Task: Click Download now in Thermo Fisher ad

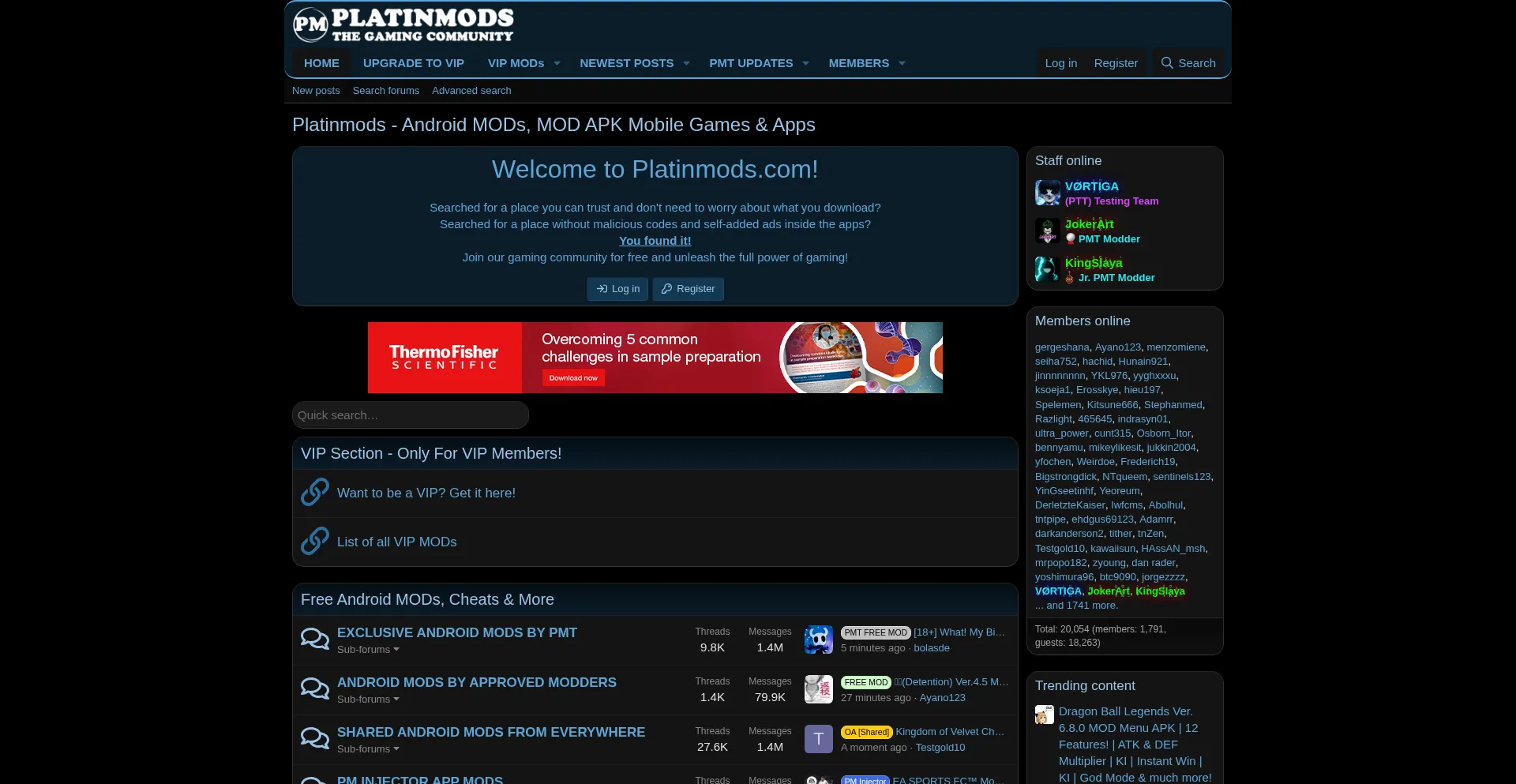Action: 573,378
